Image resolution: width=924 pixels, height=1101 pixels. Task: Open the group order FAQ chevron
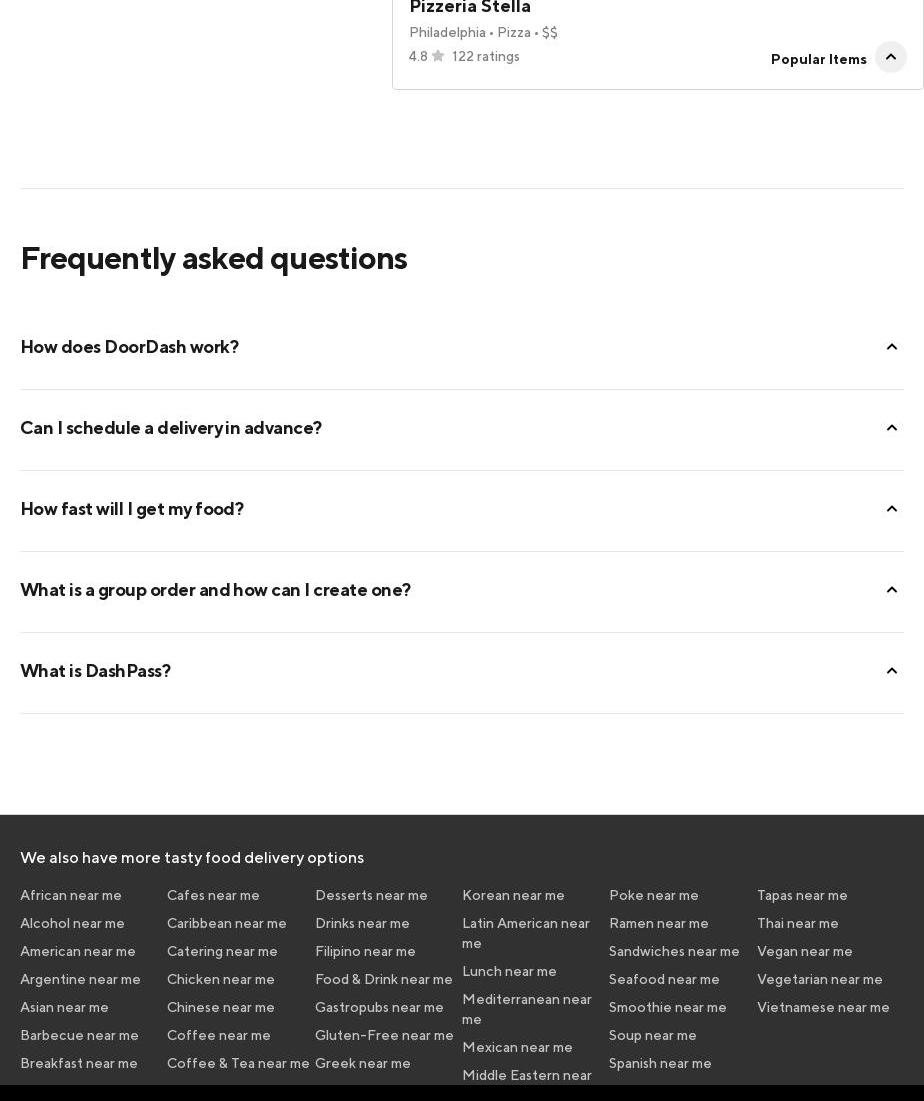(x=891, y=590)
